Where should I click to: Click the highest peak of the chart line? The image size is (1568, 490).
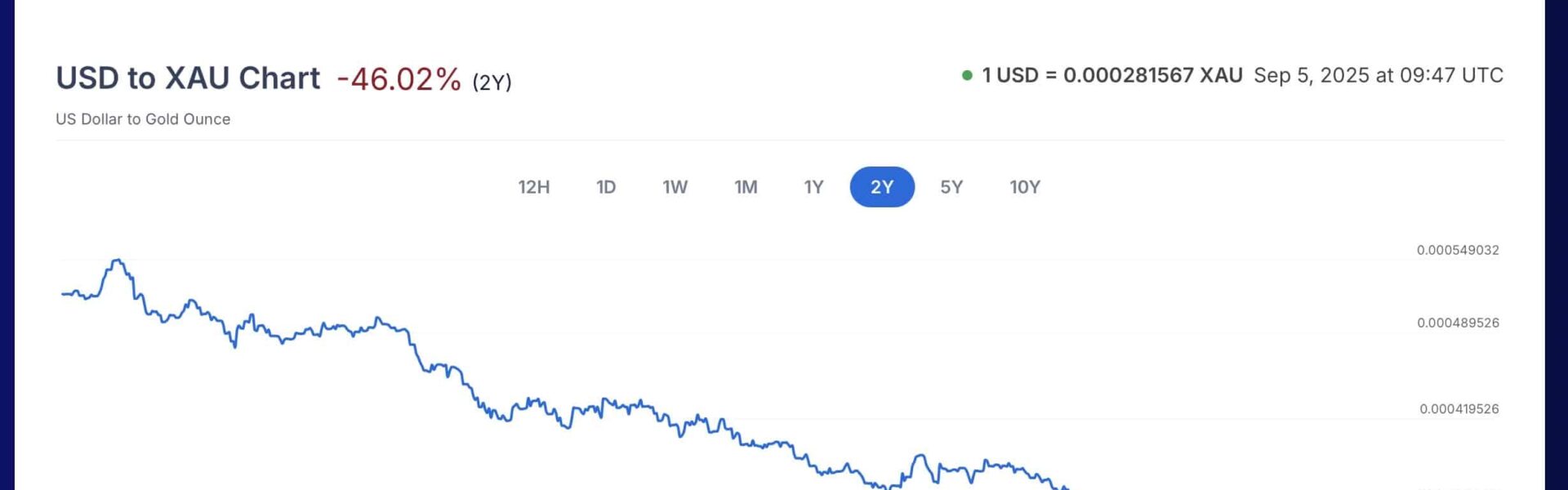[x=118, y=261]
